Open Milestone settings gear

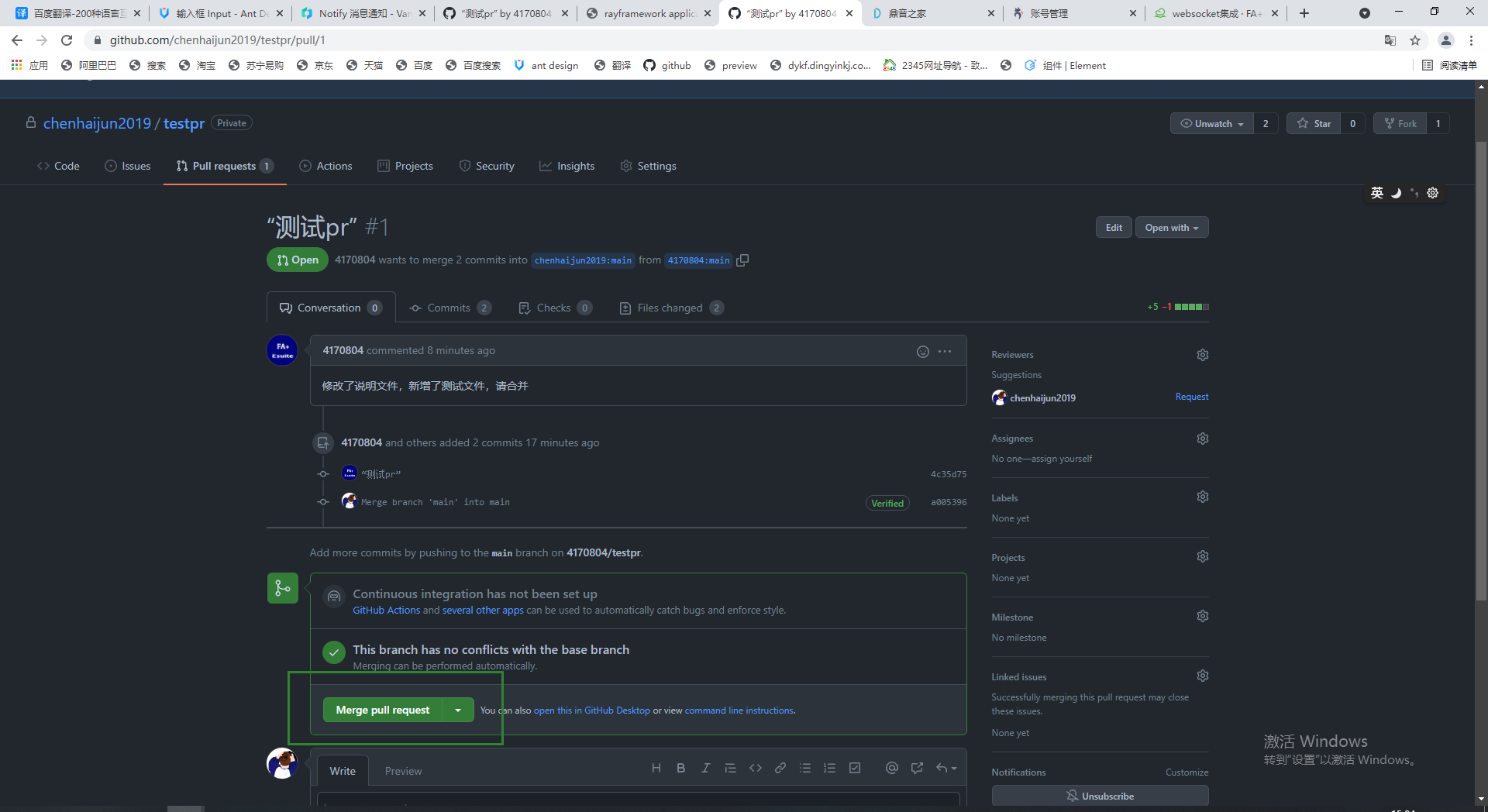(x=1203, y=616)
